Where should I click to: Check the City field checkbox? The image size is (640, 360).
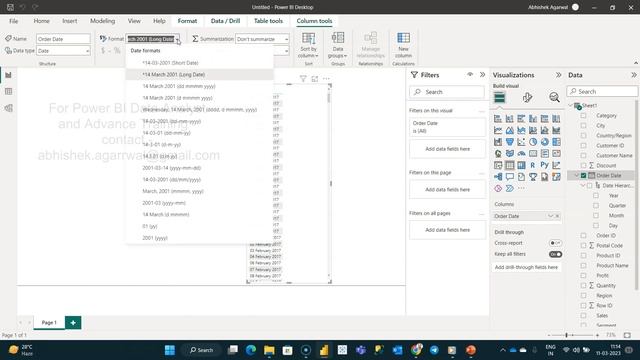pyautogui.click(x=583, y=126)
